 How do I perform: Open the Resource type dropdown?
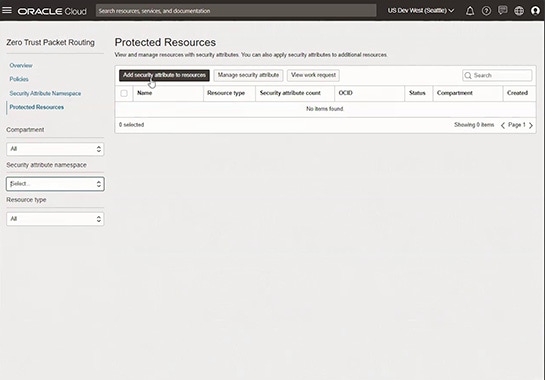click(55, 219)
